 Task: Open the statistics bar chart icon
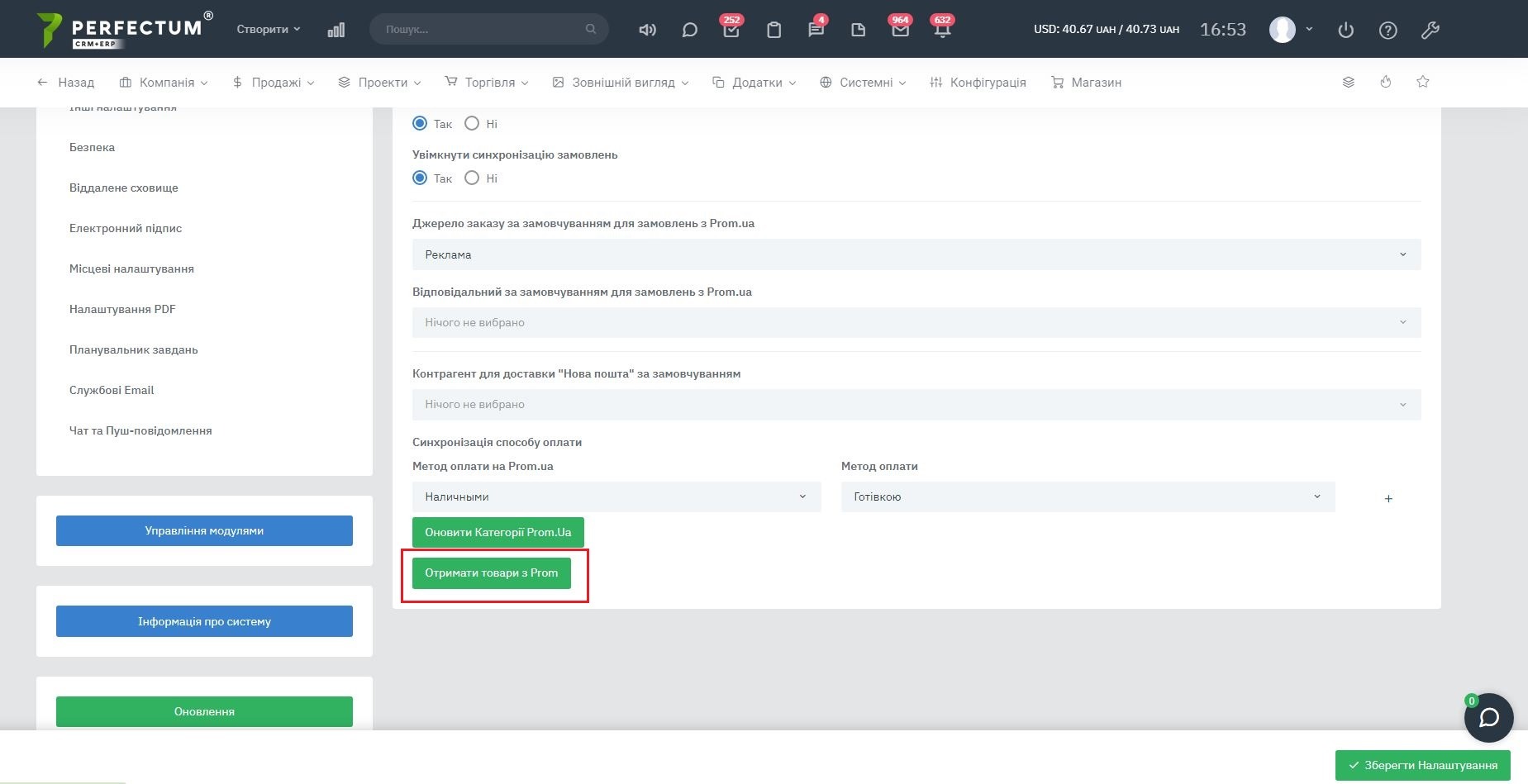(336, 30)
